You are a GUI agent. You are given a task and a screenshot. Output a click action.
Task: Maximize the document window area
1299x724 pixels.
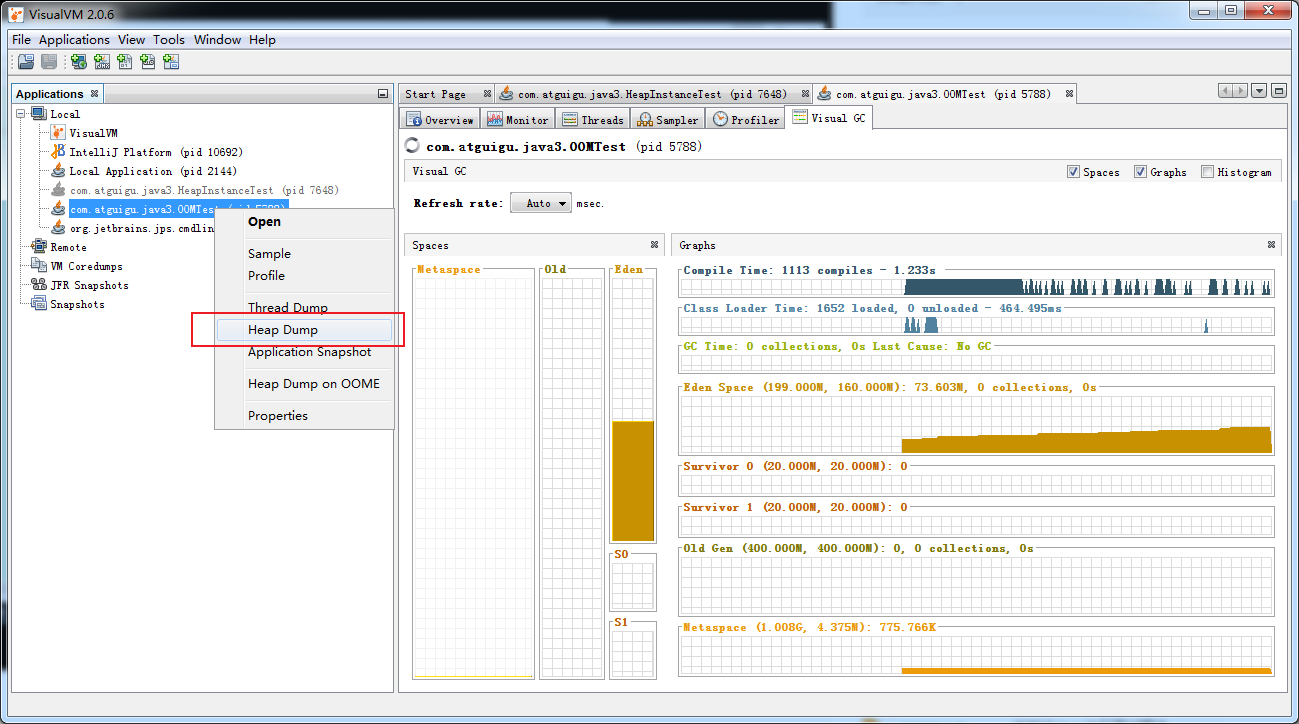point(1278,91)
